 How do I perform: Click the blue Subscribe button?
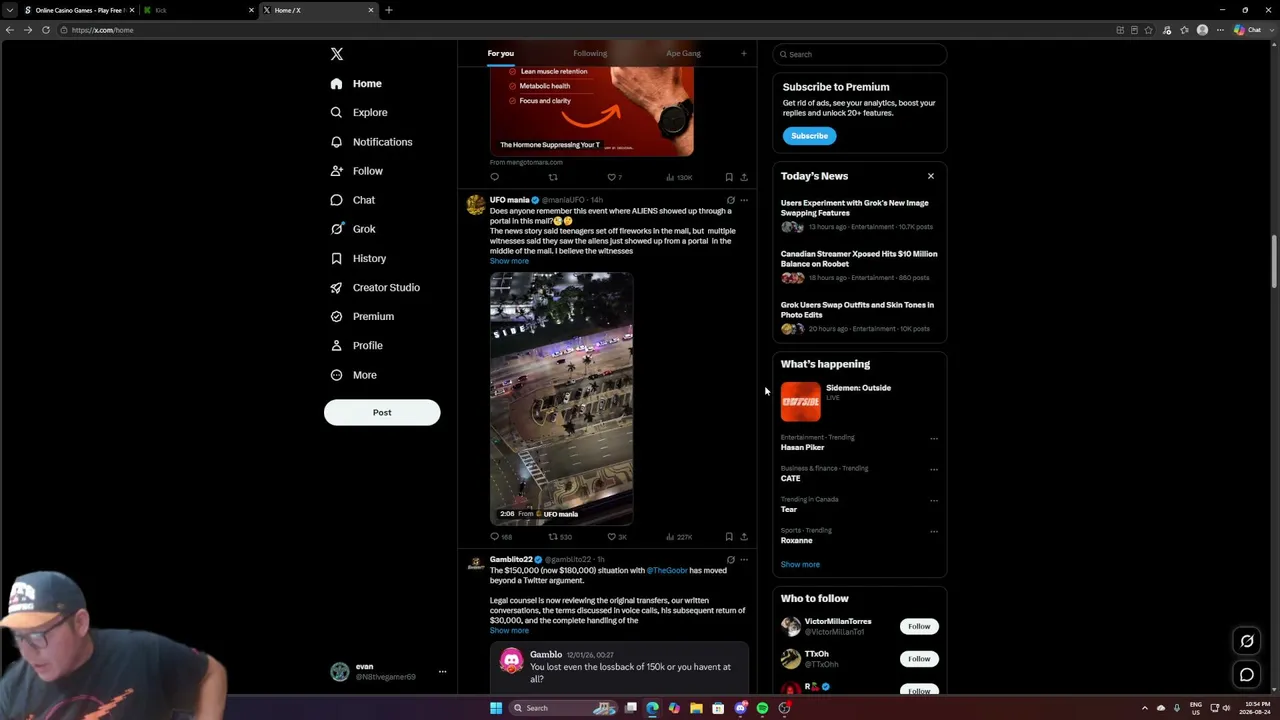809,136
